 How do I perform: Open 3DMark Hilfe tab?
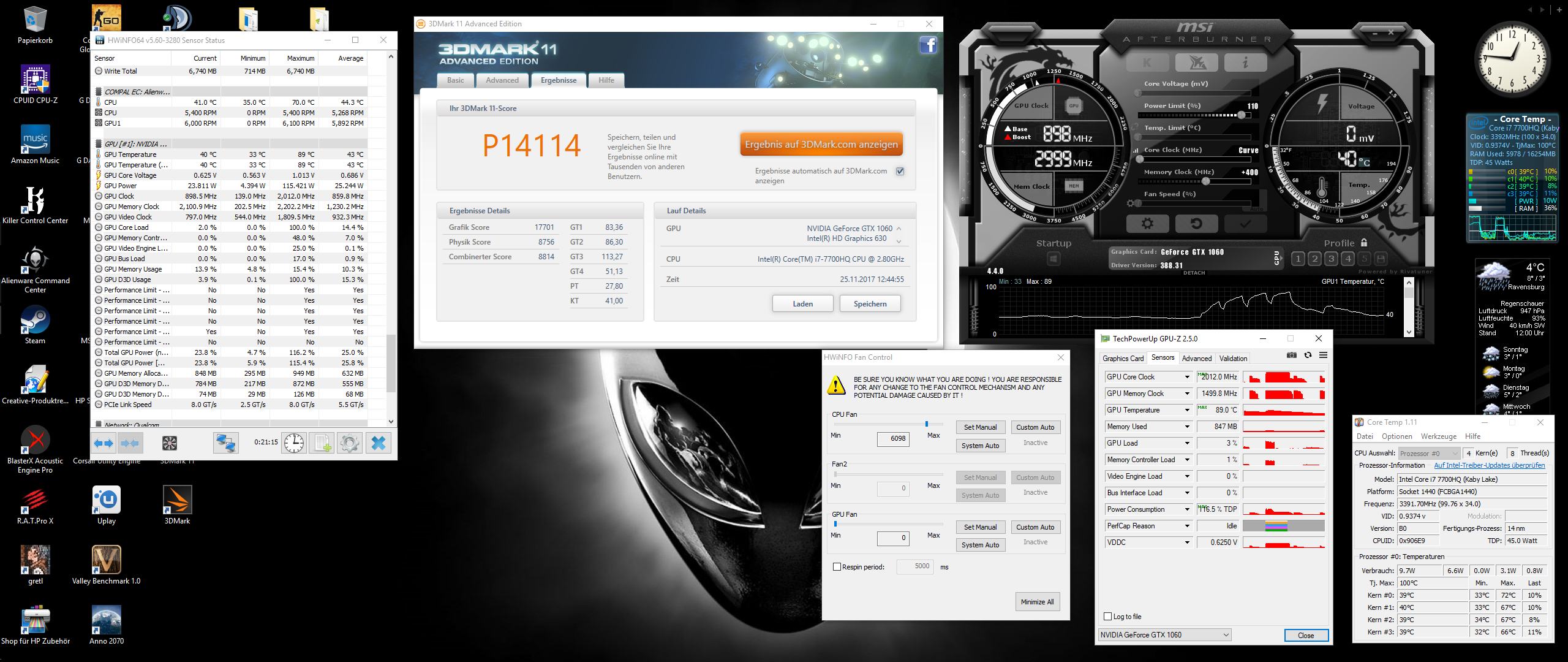click(606, 80)
